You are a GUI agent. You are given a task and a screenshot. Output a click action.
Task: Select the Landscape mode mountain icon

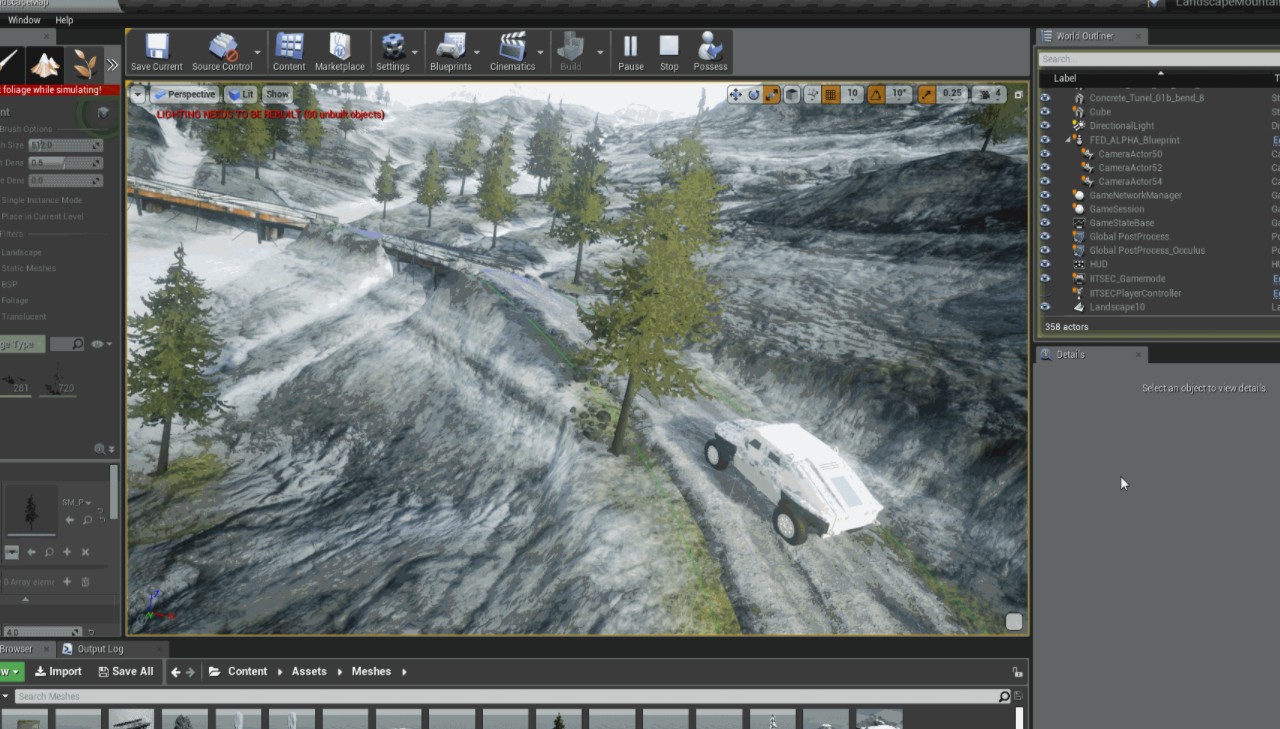(x=44, y=65)
